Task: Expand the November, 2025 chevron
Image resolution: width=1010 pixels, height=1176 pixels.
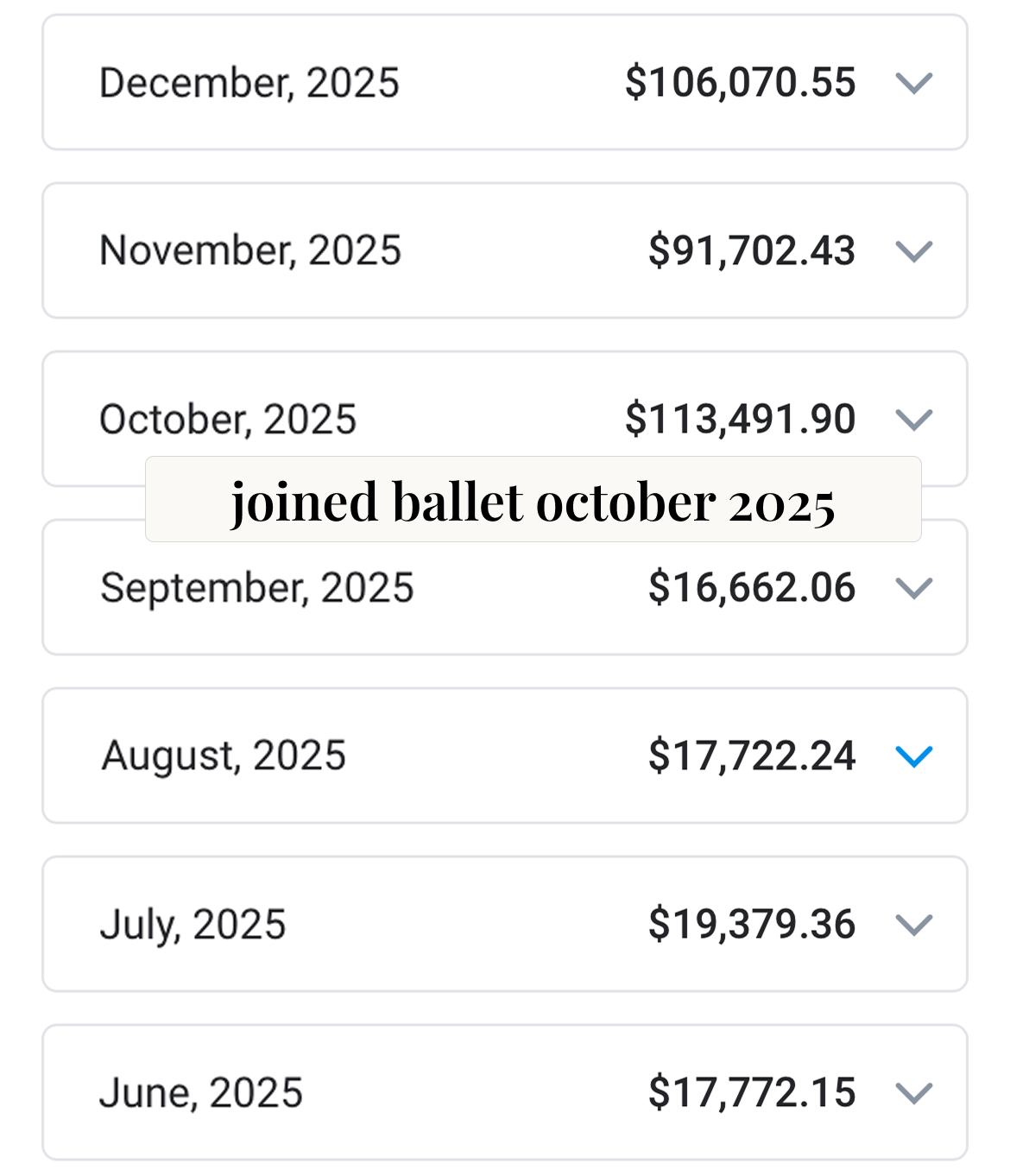Action: click(914, 251)
